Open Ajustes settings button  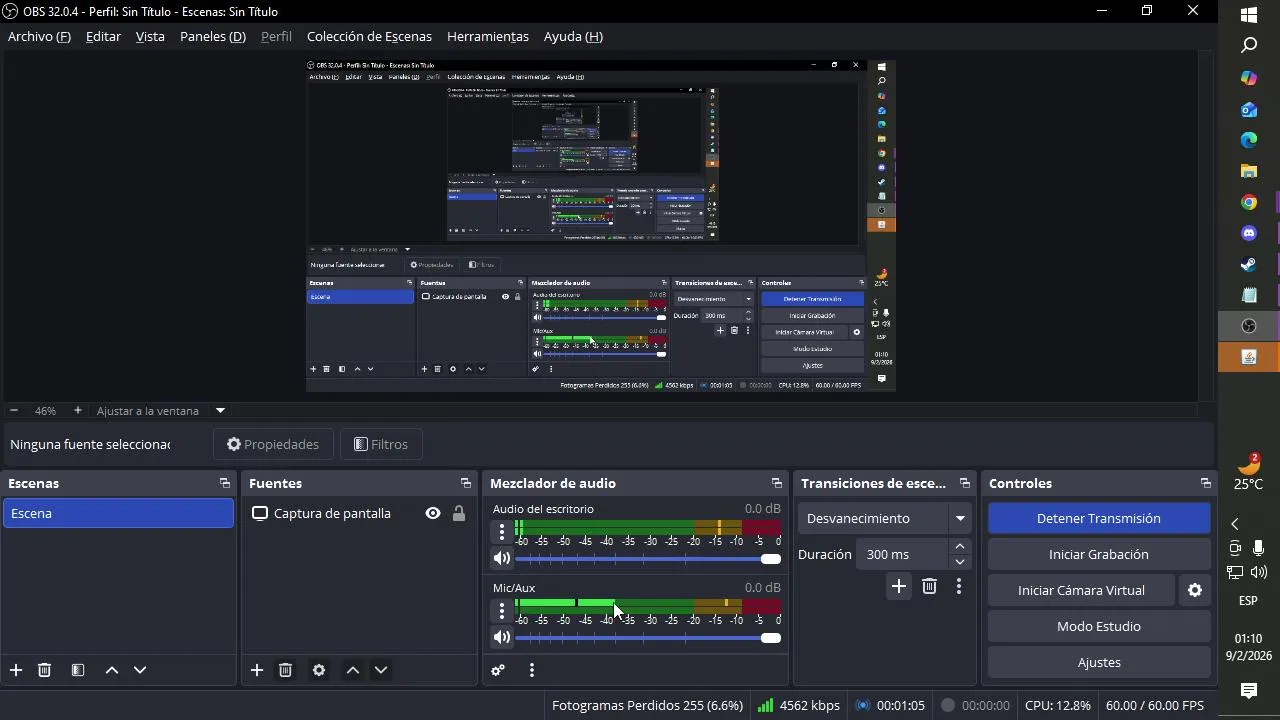[x=1099, y=662]
